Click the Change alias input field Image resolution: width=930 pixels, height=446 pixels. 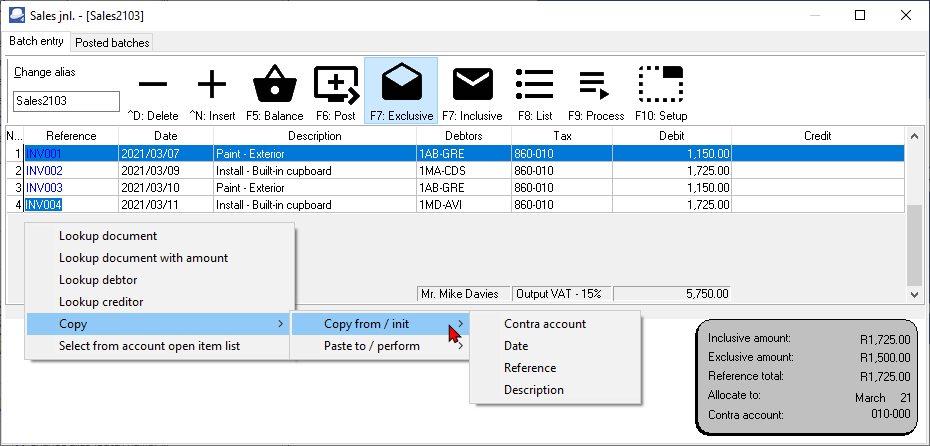(66, 101)
